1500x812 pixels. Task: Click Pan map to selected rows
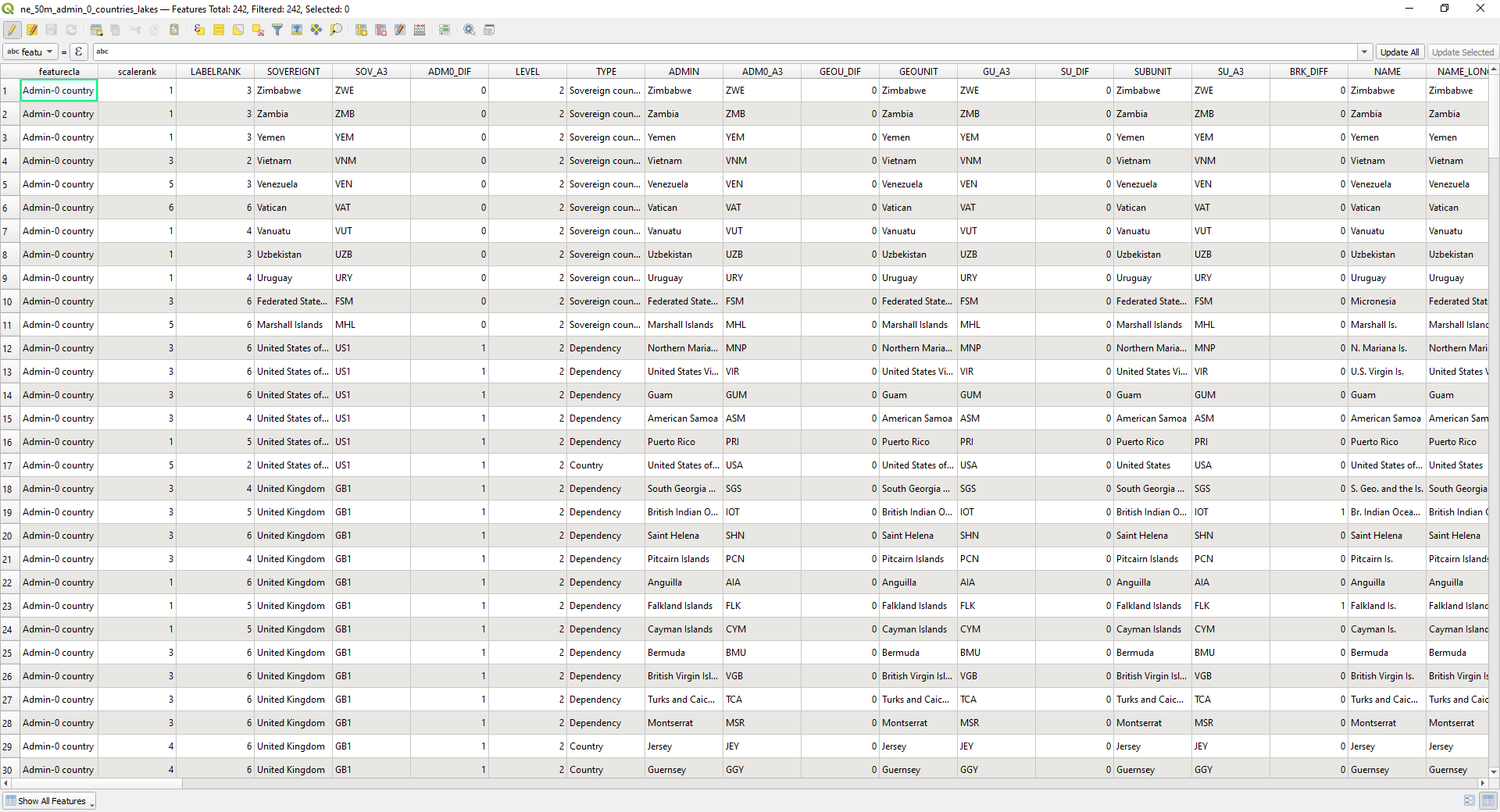(316, 30)
